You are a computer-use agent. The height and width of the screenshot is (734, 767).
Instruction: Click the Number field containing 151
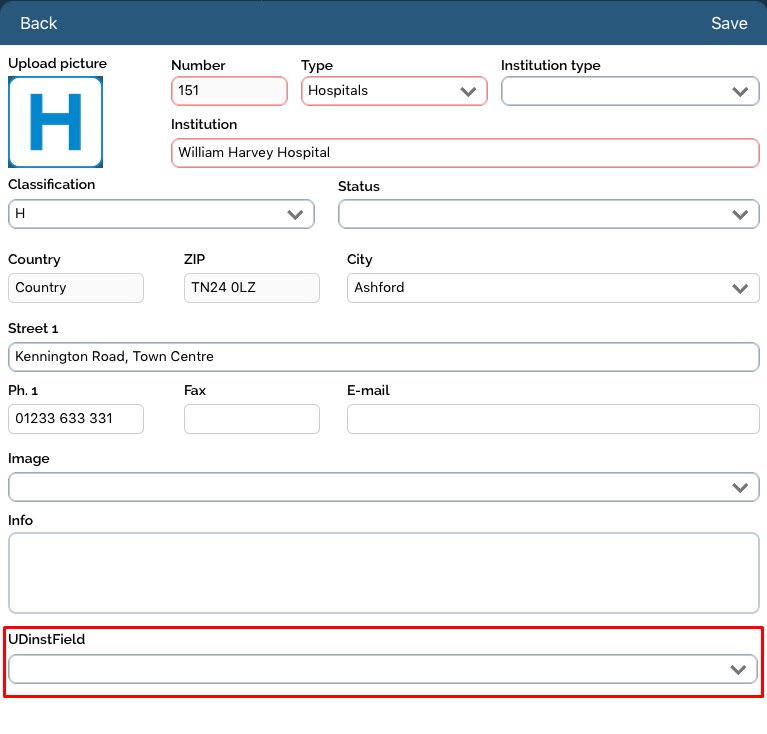point(229,91)
